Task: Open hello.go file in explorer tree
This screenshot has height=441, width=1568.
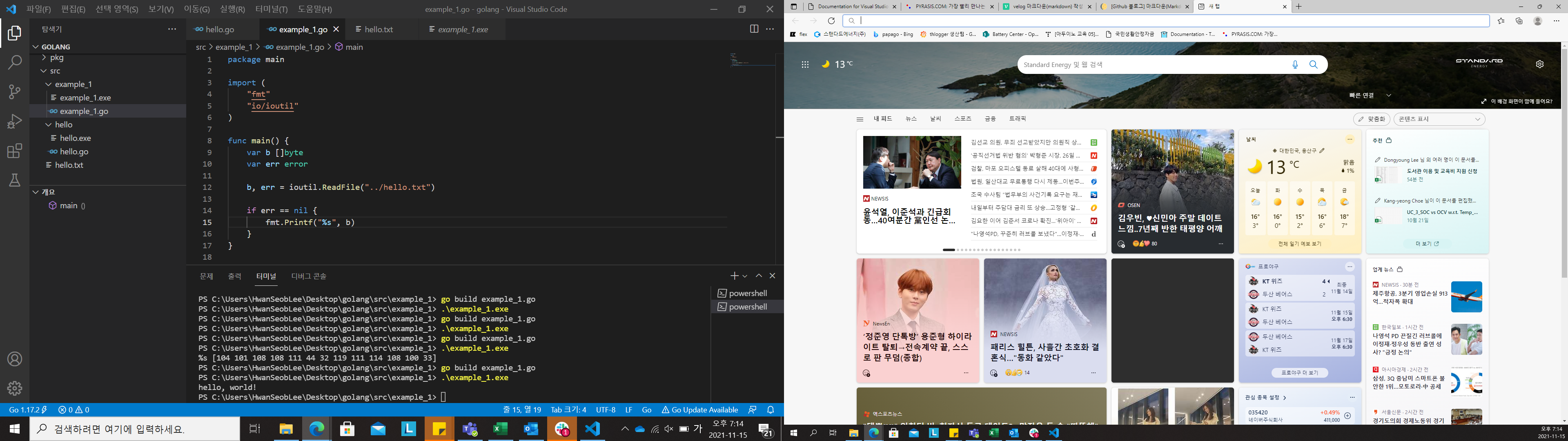Action: click(x=74, y=151)
